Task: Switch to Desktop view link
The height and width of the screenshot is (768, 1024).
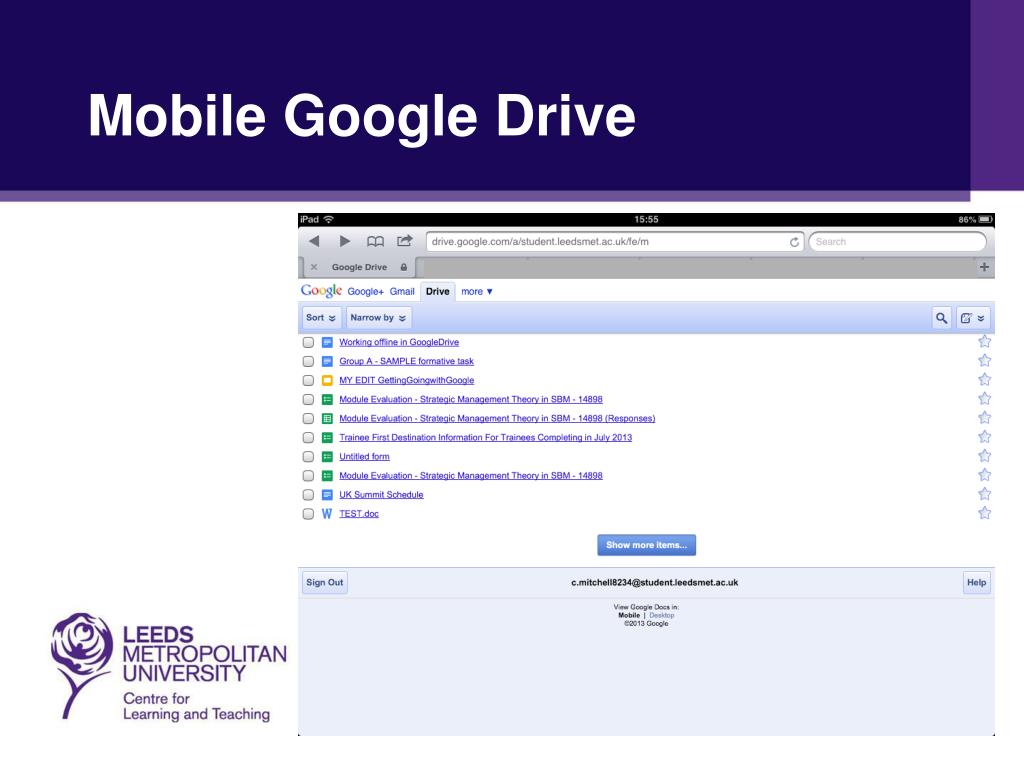Action: click(662, 615)
